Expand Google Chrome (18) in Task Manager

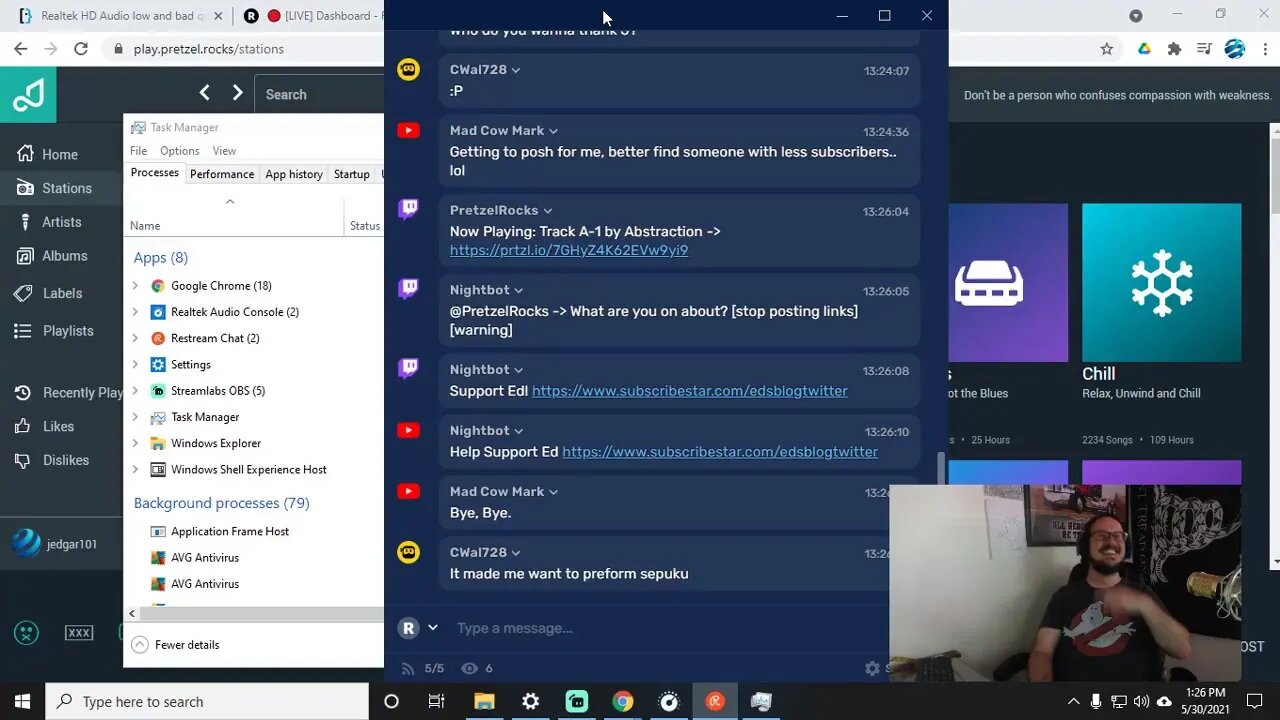135,286
